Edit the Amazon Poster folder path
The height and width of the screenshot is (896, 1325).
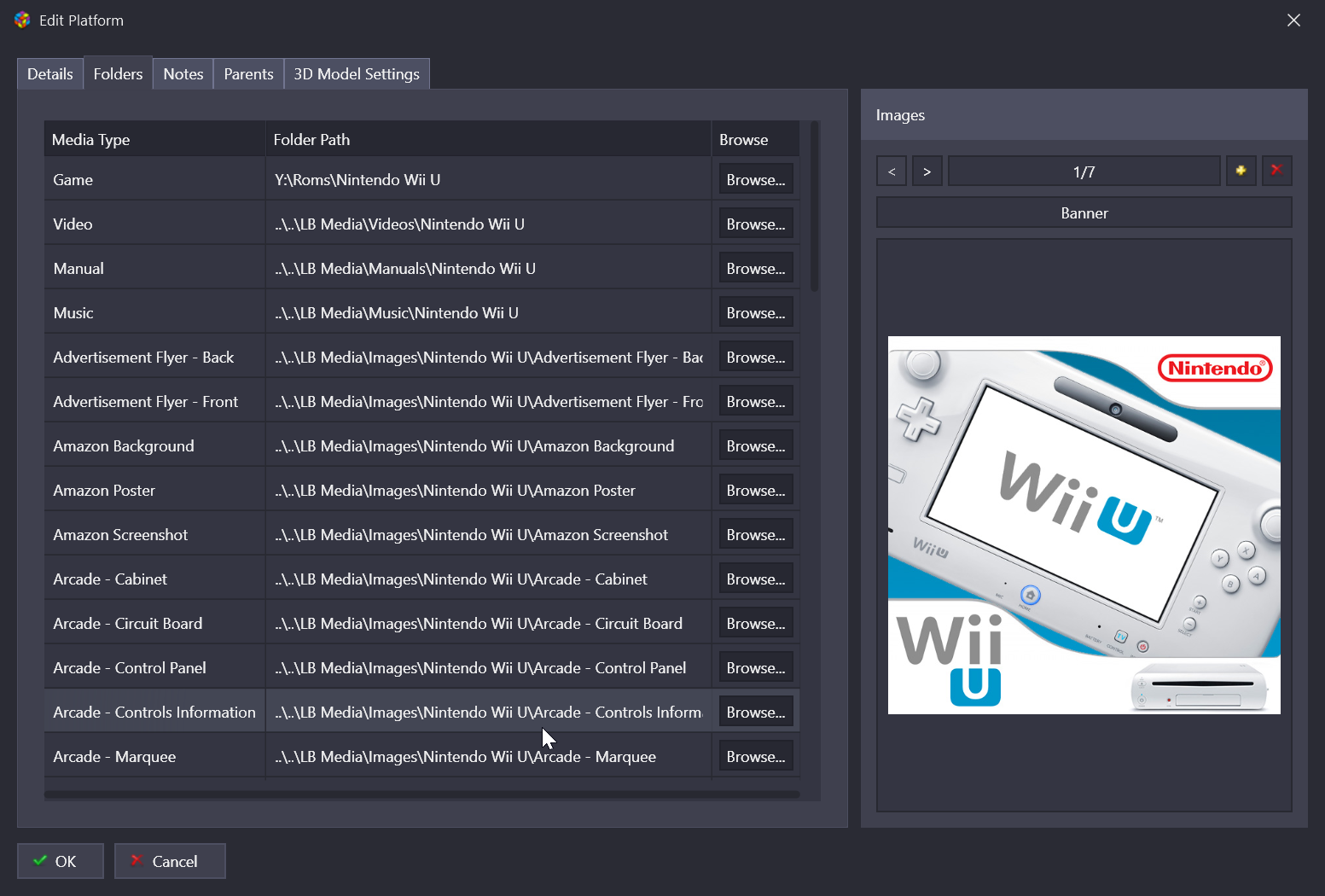488,490
